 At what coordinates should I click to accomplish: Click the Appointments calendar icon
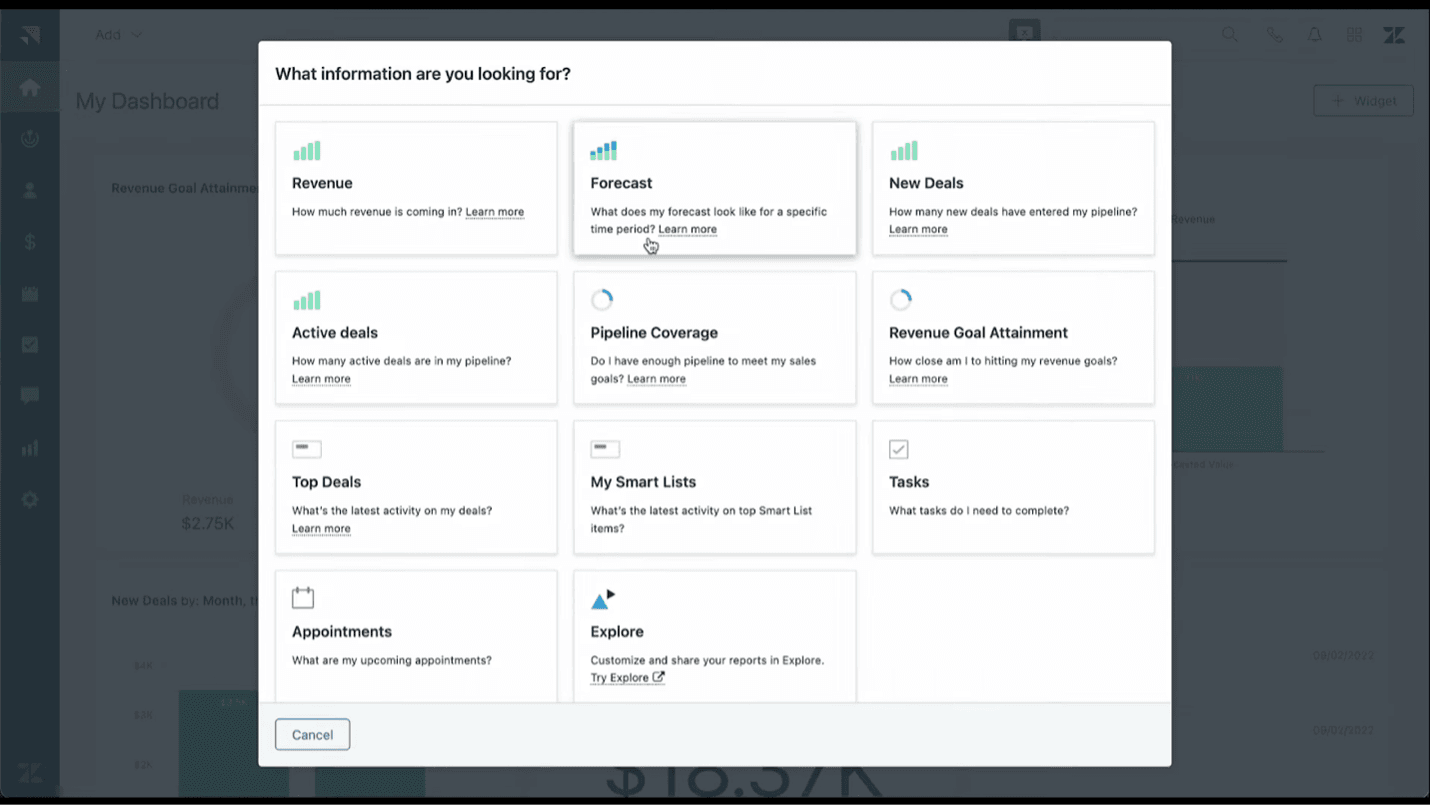tap(303, 598)
